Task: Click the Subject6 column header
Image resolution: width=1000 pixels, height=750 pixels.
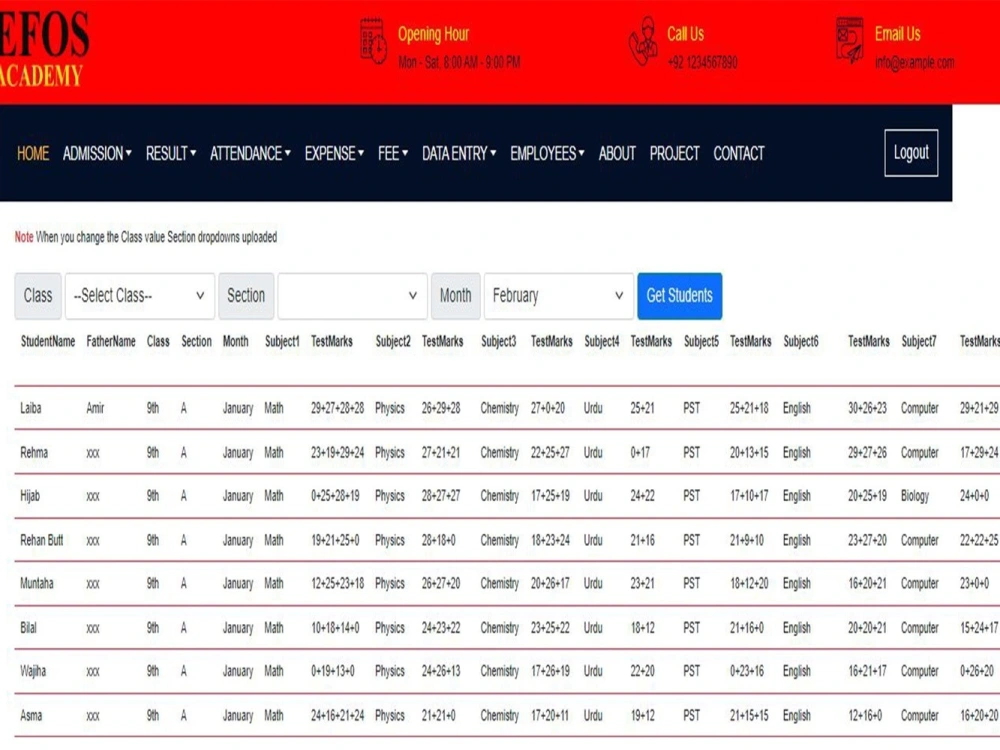Action: pos(800,342)
